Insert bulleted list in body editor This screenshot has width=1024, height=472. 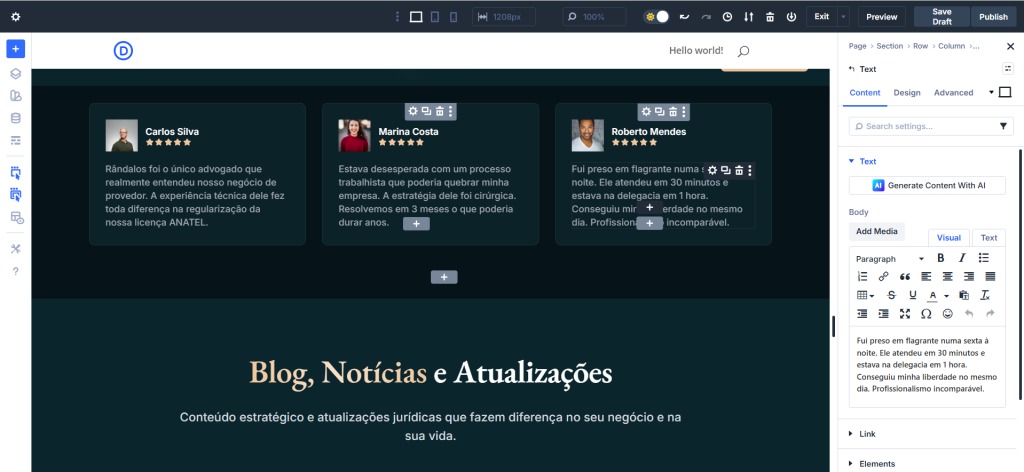[984, 258]
